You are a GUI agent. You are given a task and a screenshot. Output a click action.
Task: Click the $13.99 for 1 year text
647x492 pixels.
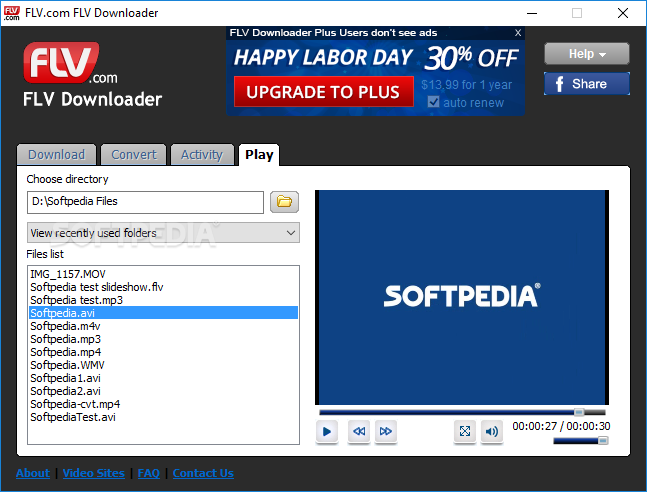467,85
